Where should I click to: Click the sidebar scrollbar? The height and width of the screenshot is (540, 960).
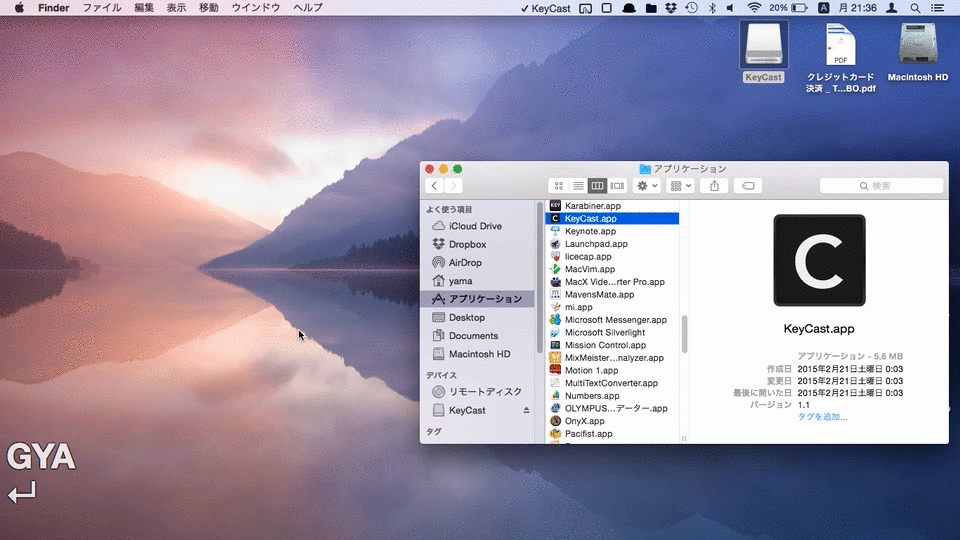pyautogui.click(x=539, y=277)
